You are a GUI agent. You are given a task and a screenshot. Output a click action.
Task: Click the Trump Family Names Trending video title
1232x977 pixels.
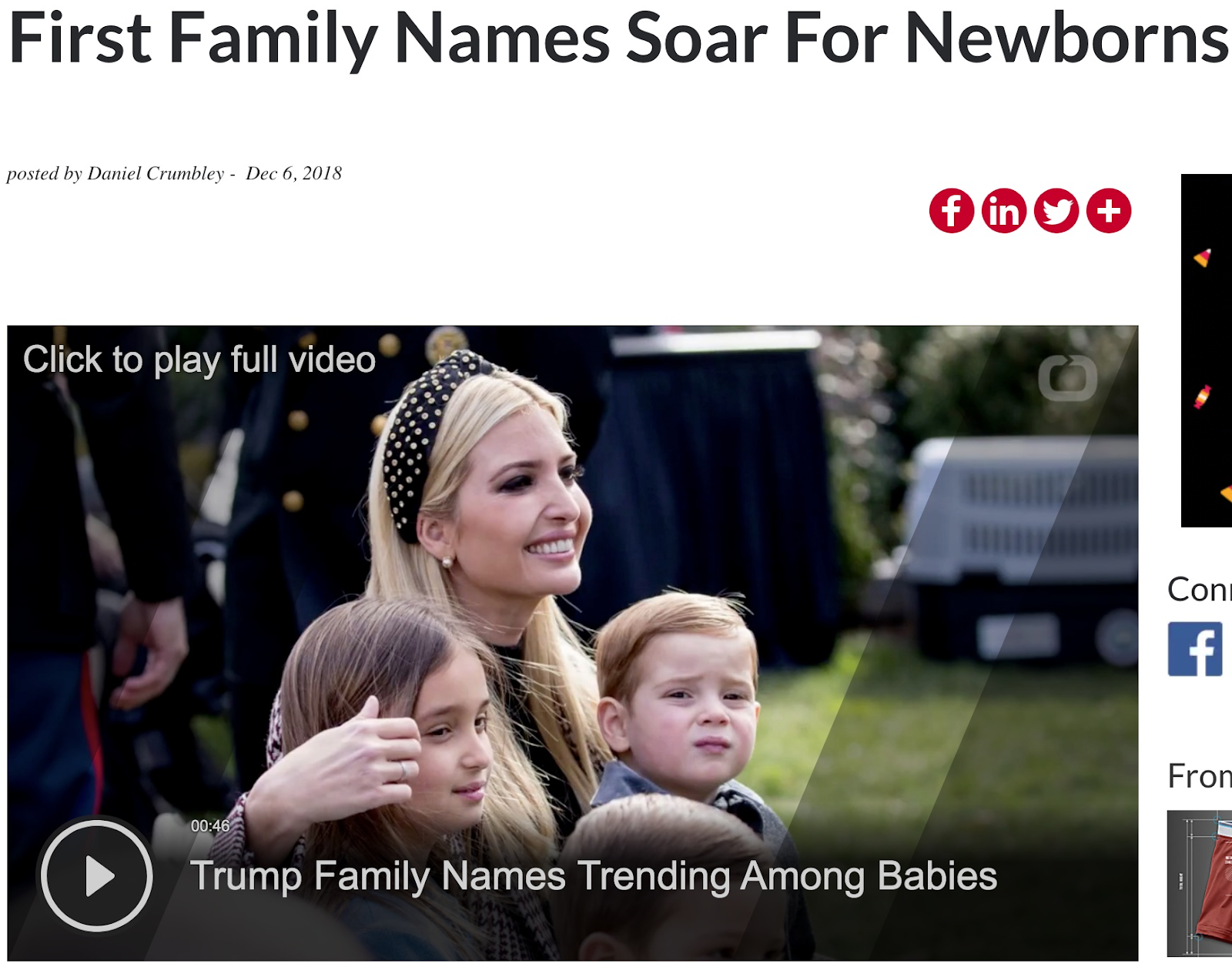pos(594,875)
